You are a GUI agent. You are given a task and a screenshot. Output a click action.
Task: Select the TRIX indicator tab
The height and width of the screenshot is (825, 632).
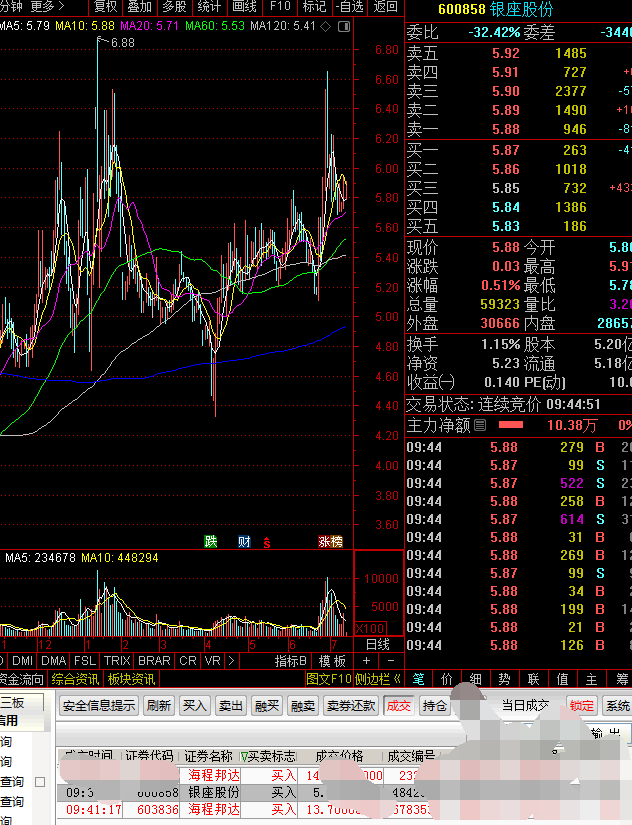[x=117, y=660]
